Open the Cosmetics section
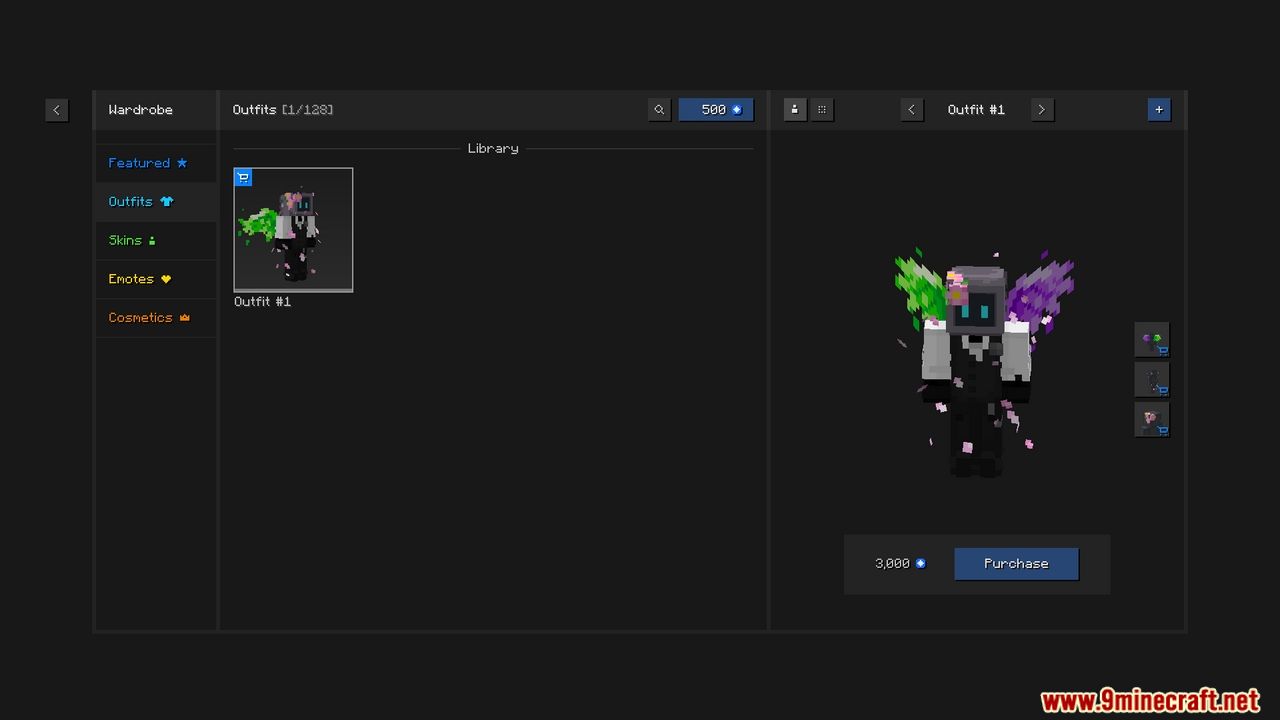This screenshot has height=720, width=1280. point(156,318)
